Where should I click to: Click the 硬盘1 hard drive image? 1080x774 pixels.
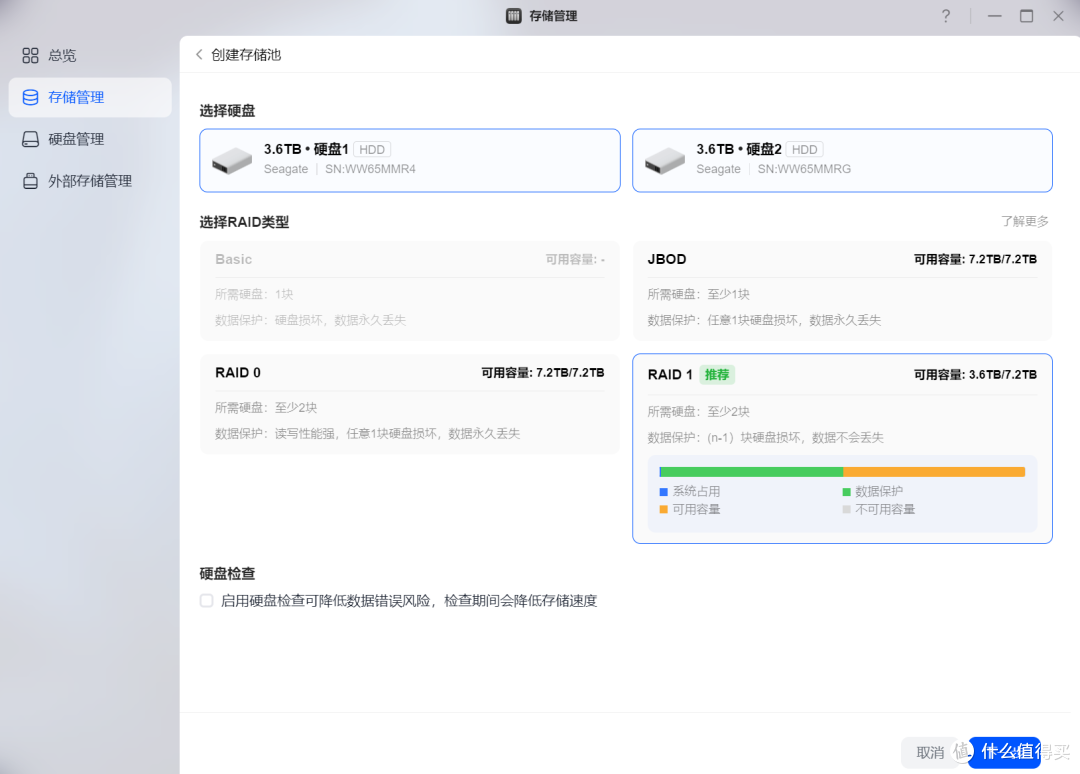[231, 160]
